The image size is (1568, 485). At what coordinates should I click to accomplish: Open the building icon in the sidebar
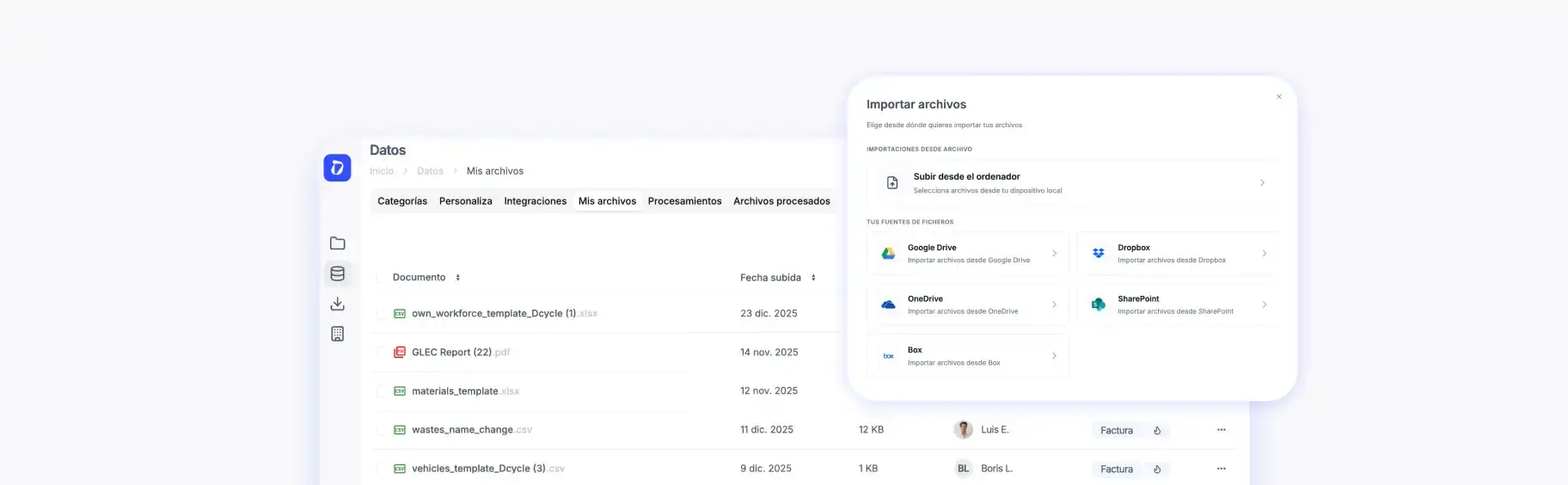338,334
